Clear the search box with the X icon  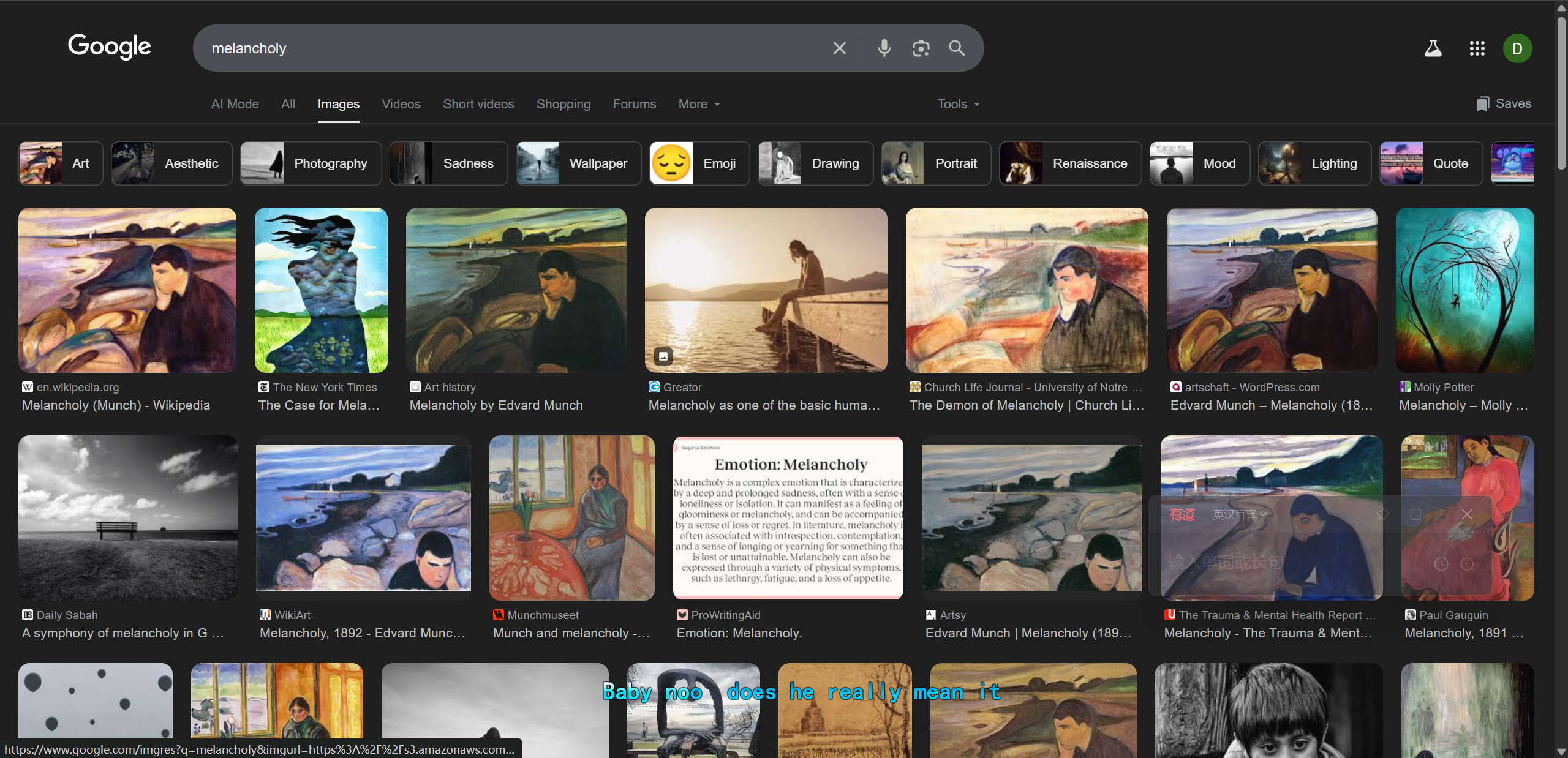coord(839,48)
